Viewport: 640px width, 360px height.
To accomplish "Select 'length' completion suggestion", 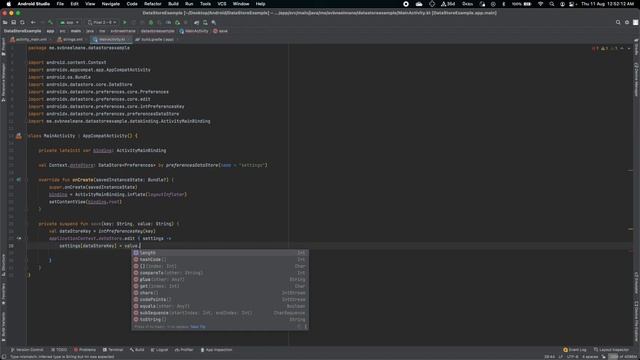I will tap(220, 253).
